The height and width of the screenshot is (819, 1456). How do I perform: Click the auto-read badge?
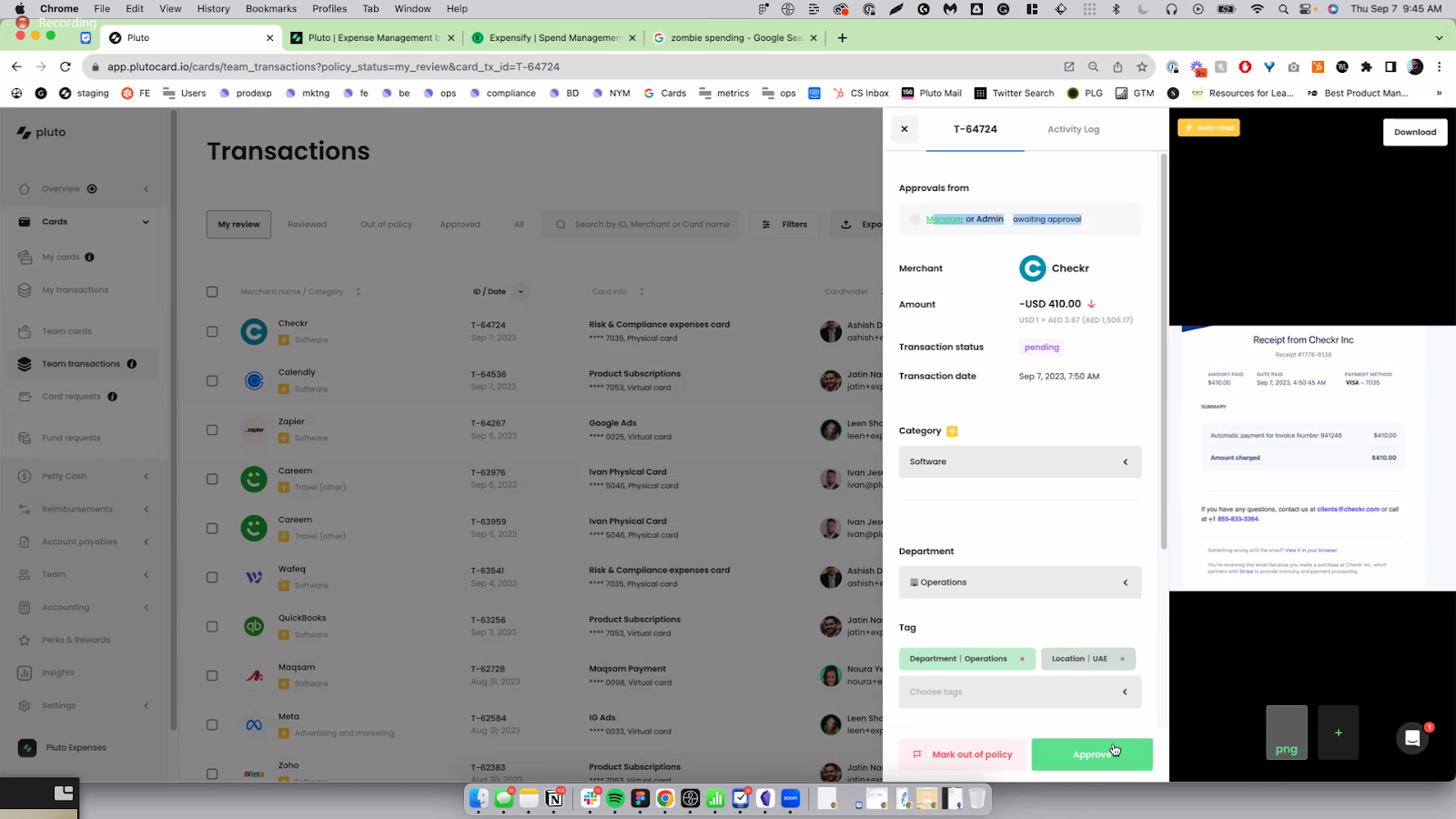1208,127
